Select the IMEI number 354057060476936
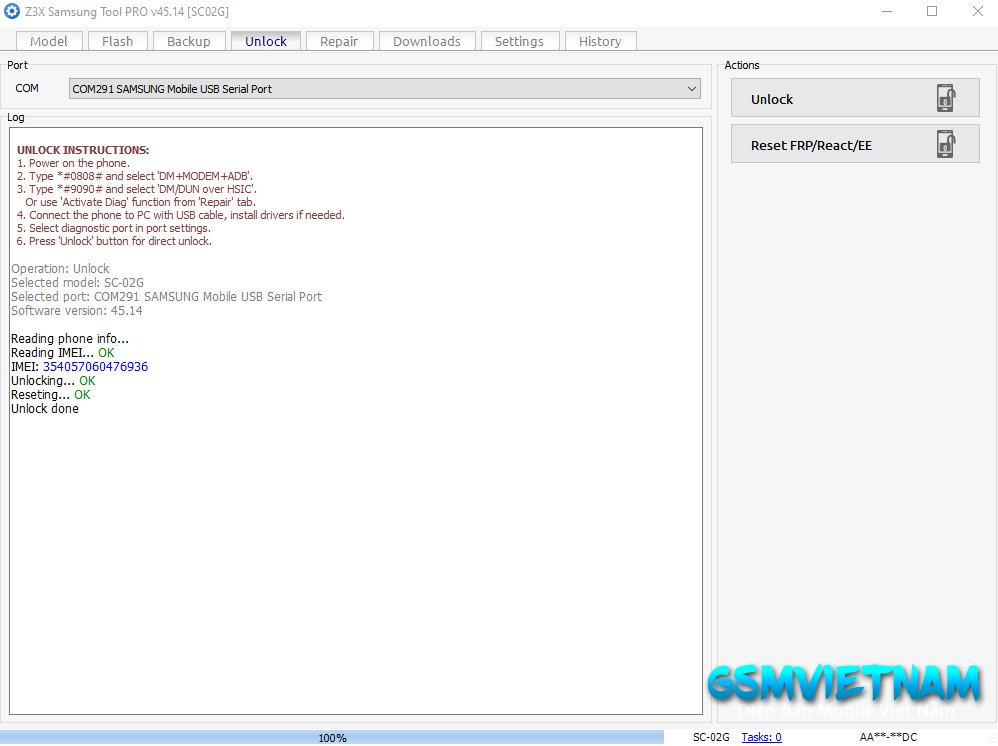 pyautogui.click(x=95, y=367)
